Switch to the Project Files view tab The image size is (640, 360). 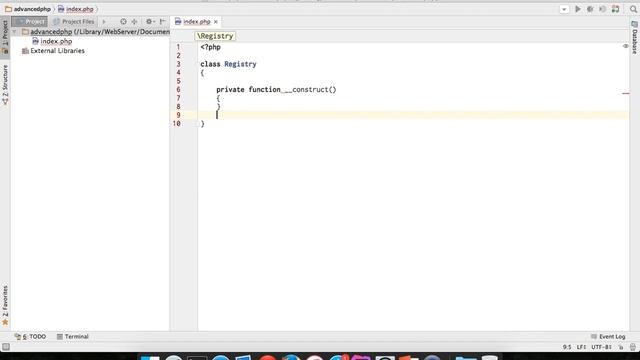73,21
